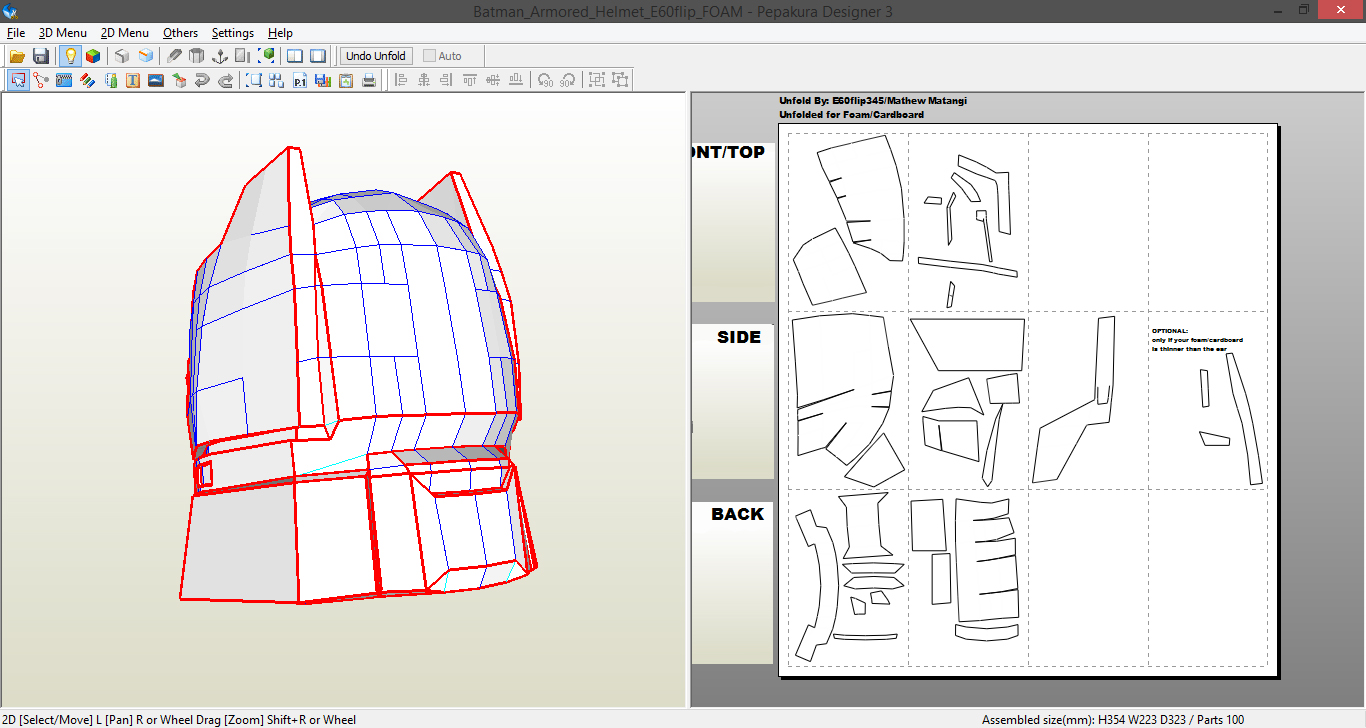Select the pencil edge edit icon
Viewport: 1366px width, 728px height.
(x=175, y=56)
